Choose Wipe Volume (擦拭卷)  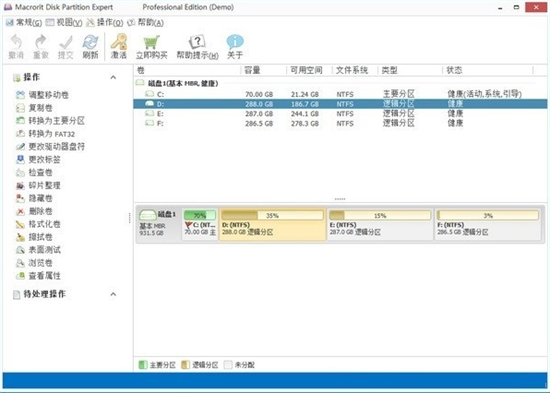click(34, 237)
